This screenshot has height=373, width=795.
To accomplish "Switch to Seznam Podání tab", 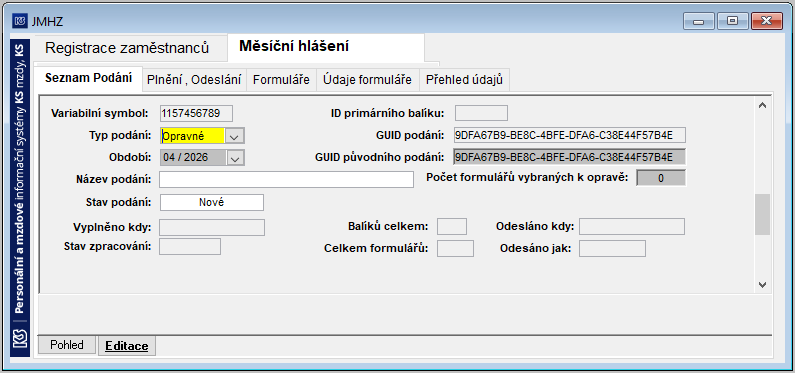I will pyautogui.click(x=88, y=79).
